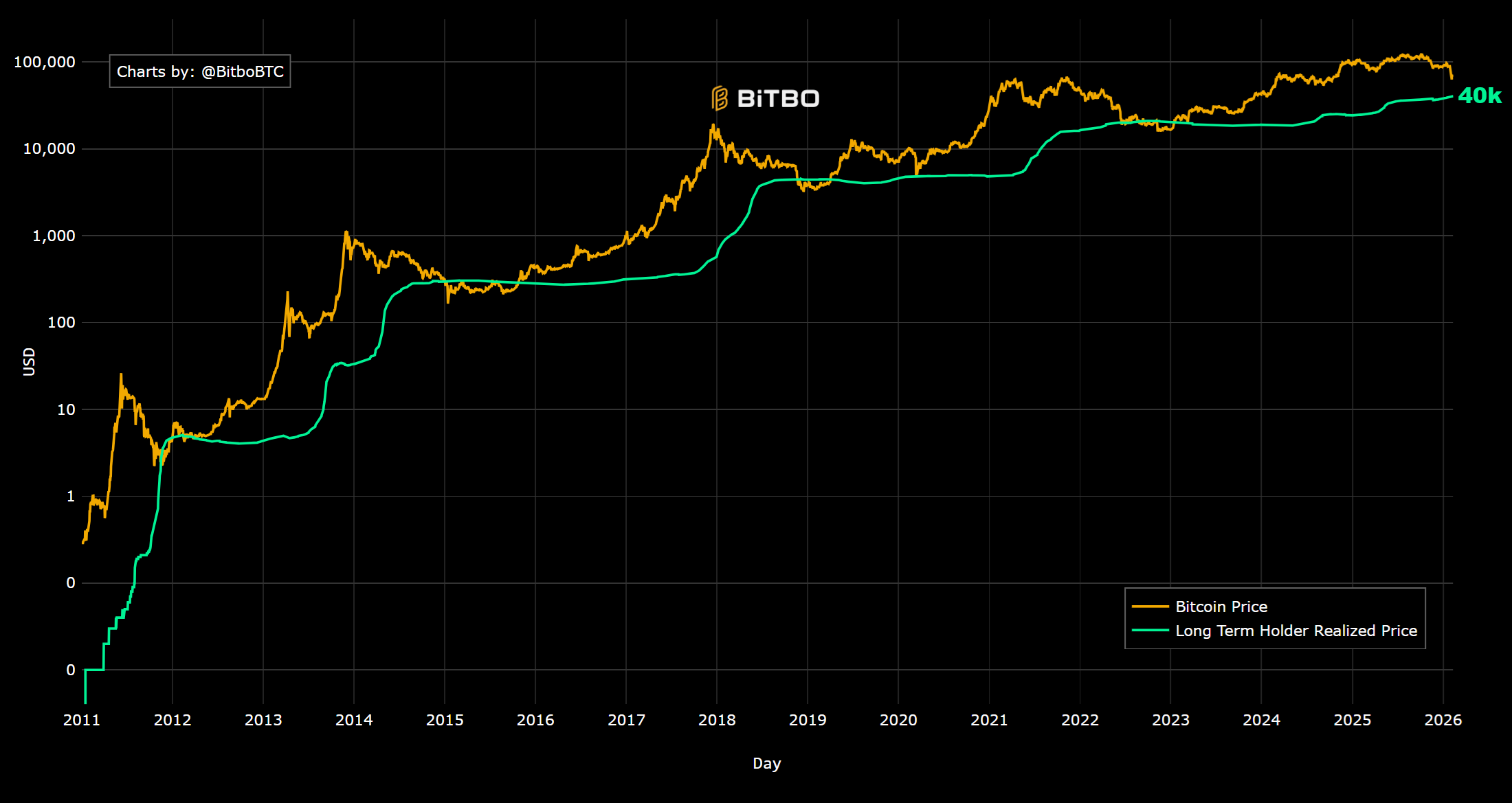The image size is (1512, 803).
Task: Click the 2011 x-axis label
Action: (x=82, y=720)
